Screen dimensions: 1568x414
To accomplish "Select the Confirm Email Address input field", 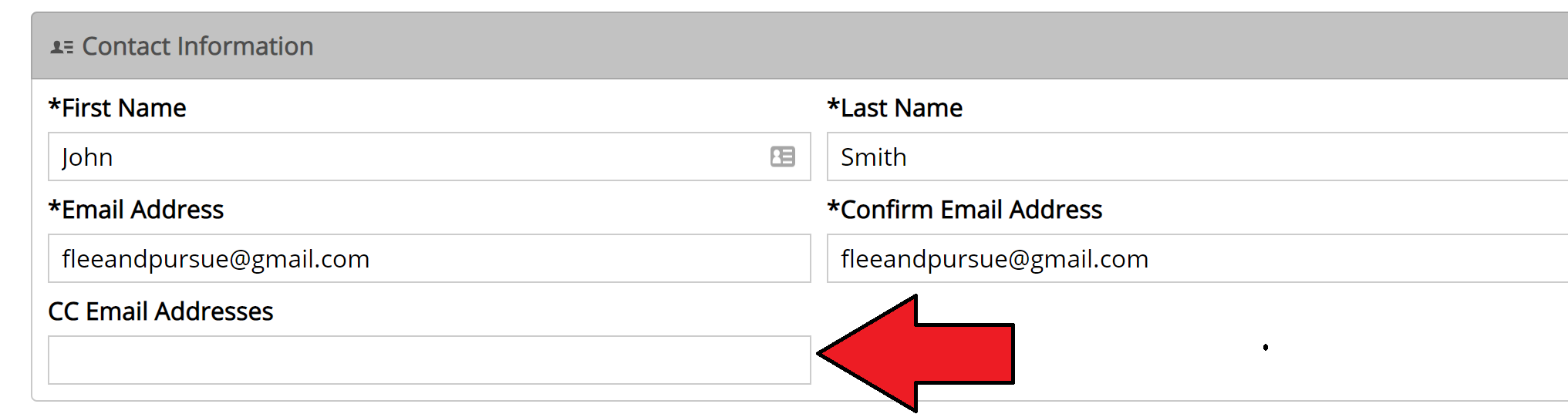I will point(1198,258).
